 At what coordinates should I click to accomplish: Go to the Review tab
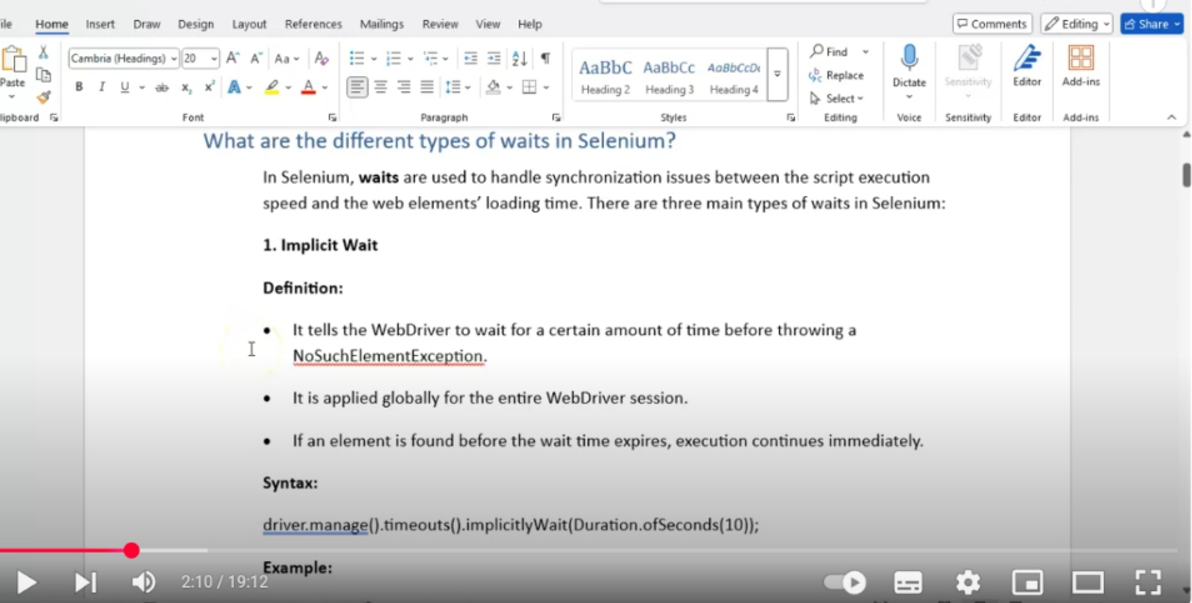pyautogui.click(x=440, y=24)
